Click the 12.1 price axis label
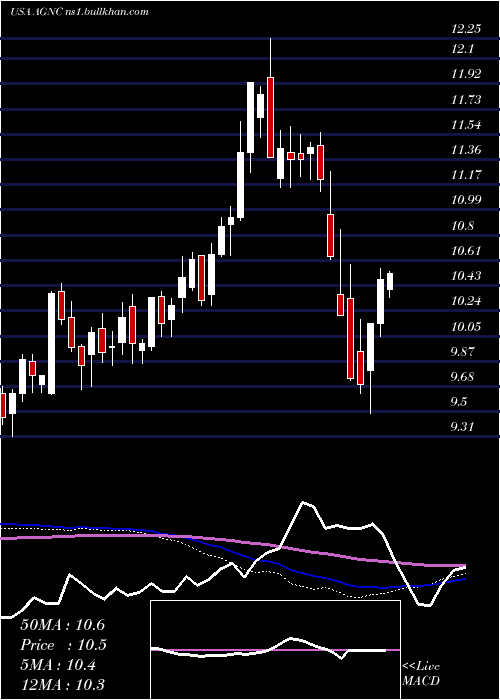The image size is (500, 700). tap(462, 49)
